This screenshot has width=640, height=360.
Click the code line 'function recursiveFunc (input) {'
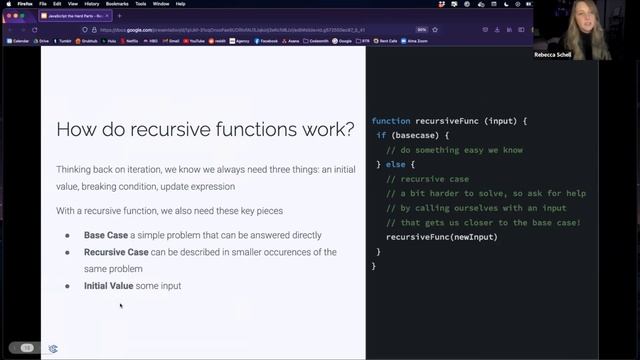coord(449,121)
